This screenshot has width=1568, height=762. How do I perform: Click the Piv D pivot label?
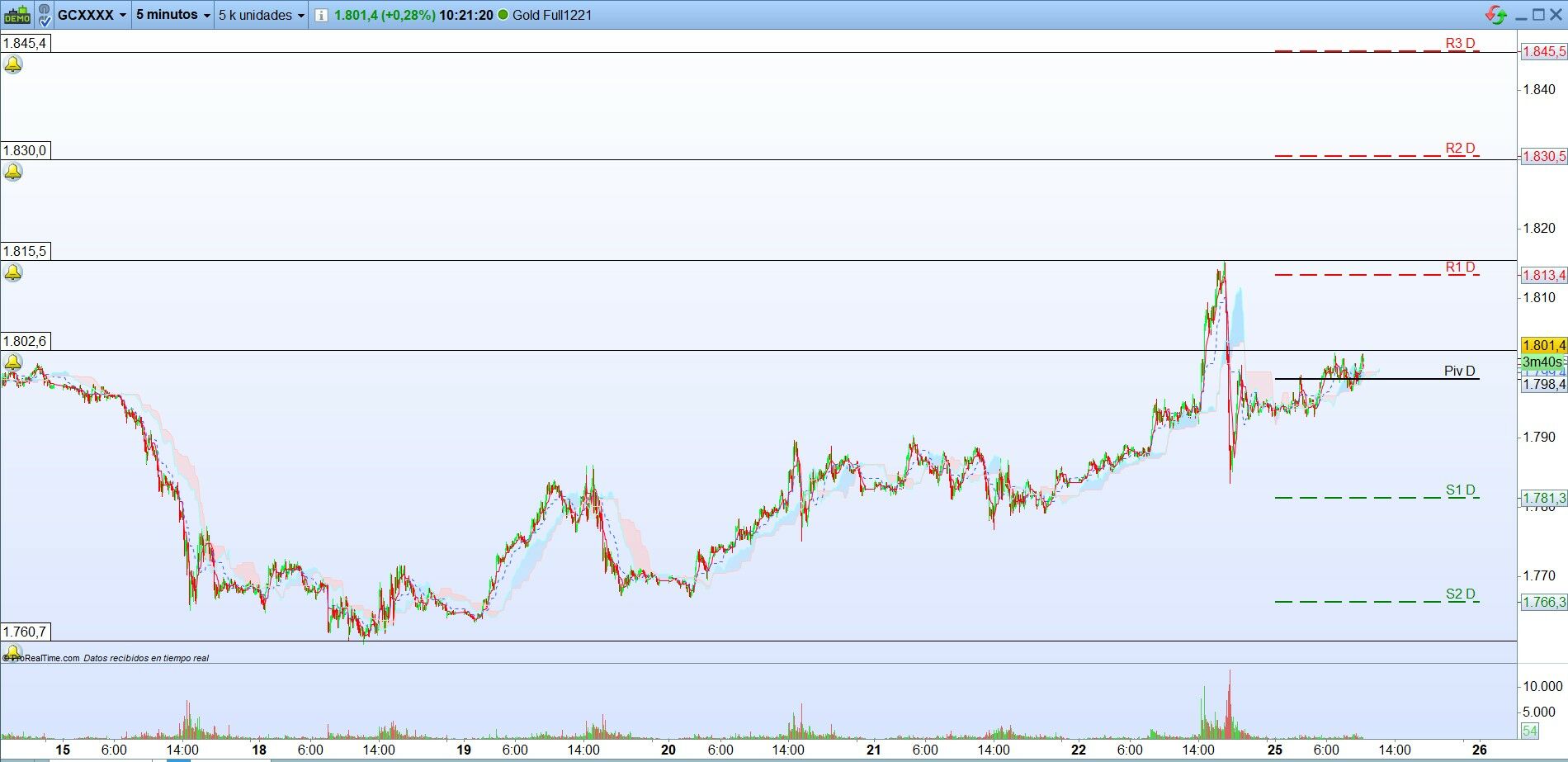click(1460, 372)
